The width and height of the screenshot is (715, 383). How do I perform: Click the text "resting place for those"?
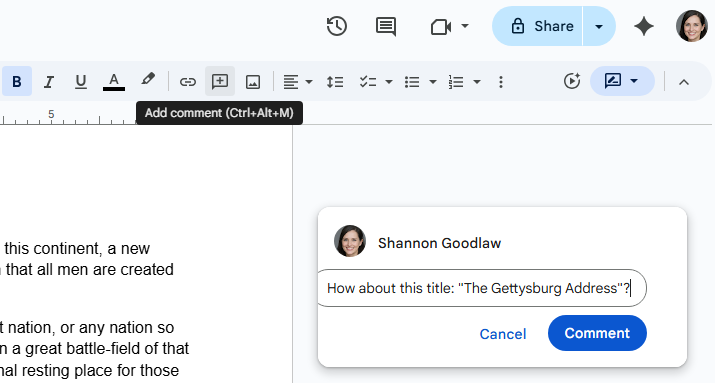[x=100, y=370]
